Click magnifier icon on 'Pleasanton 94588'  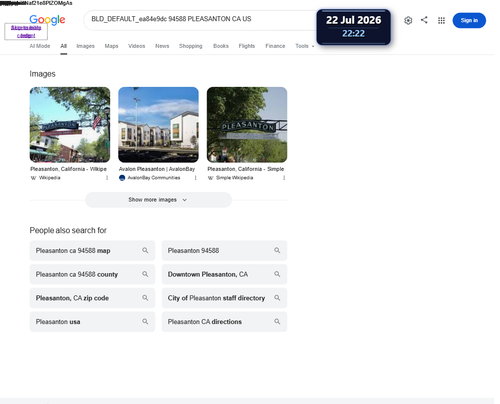[277, 250]
